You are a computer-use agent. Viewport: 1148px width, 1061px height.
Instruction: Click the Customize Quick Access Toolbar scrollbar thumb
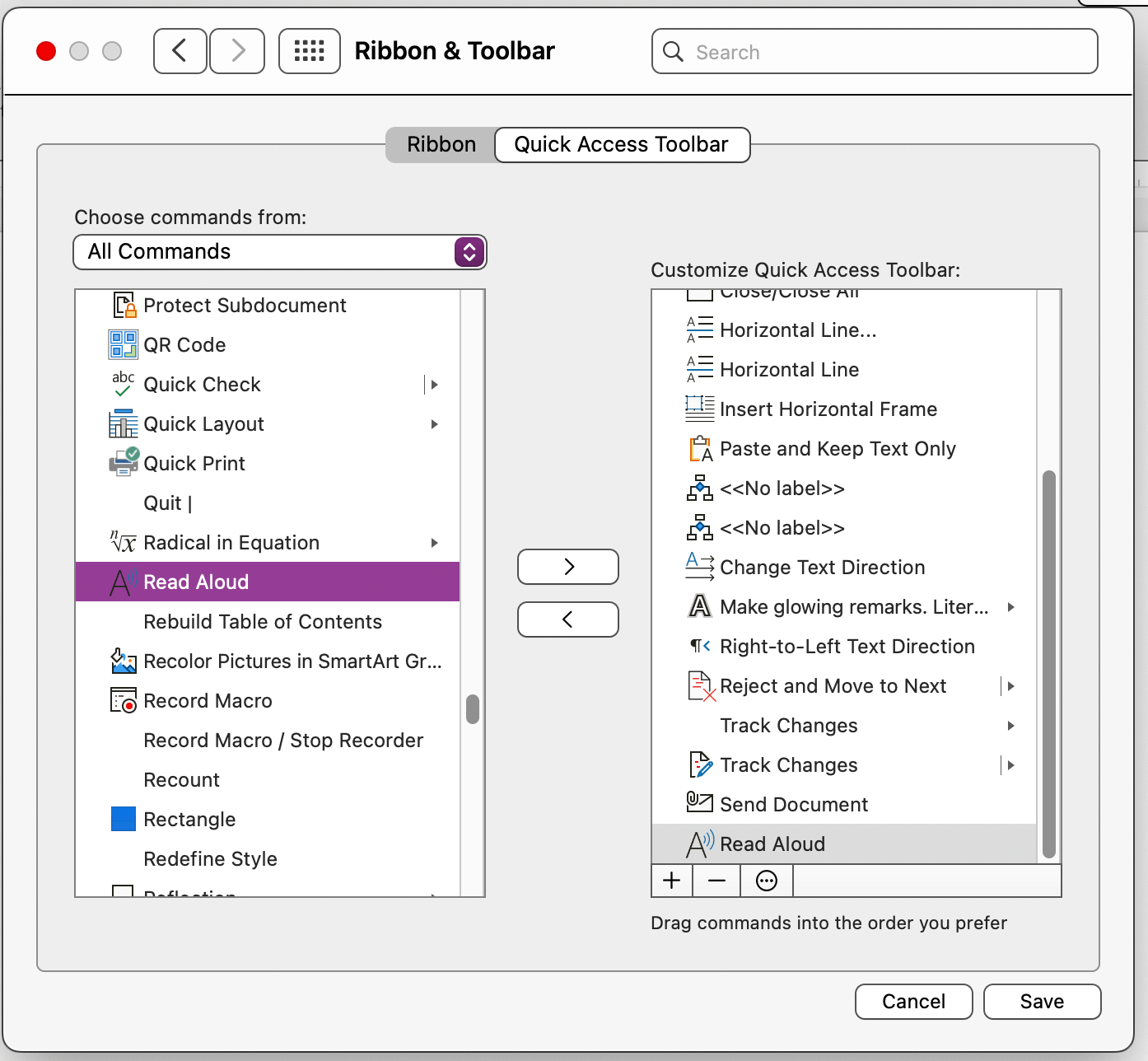pyautogui.click(x=1049, y=664)
